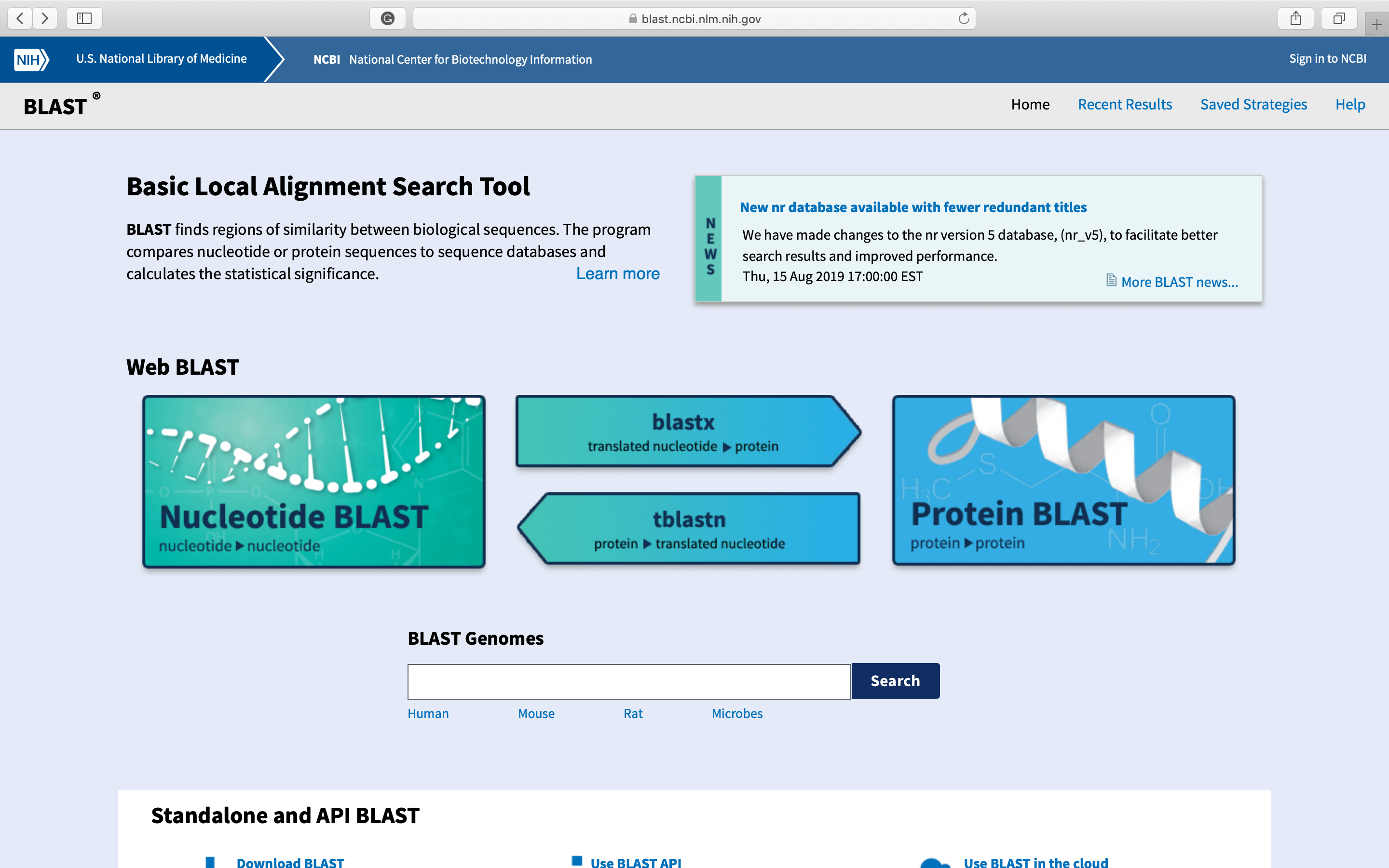Open the Recent Results menu item
Viewport: 1389px width, 868px height.
[1124, 105]
